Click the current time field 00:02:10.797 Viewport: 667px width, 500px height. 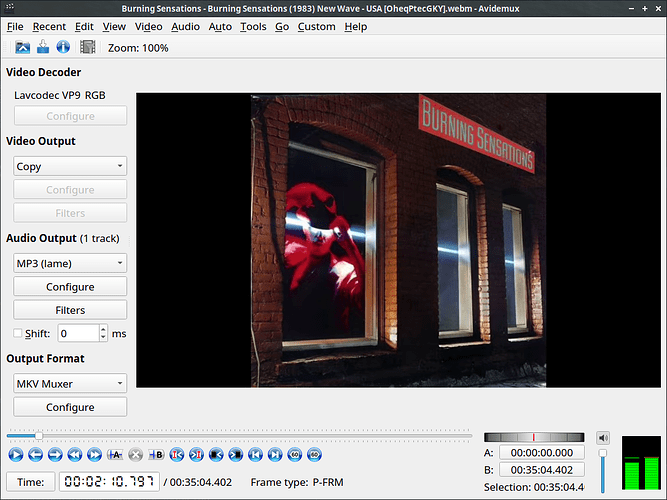109,482
